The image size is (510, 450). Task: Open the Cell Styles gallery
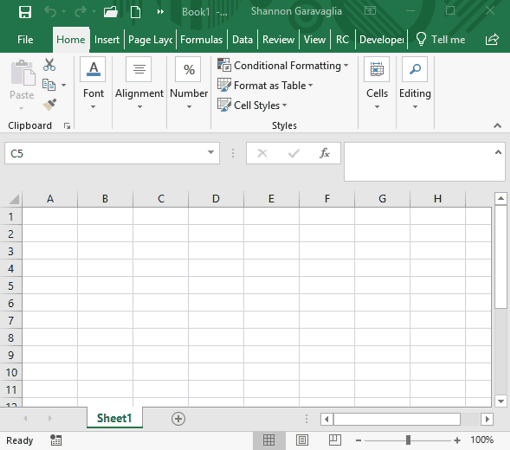252,105
